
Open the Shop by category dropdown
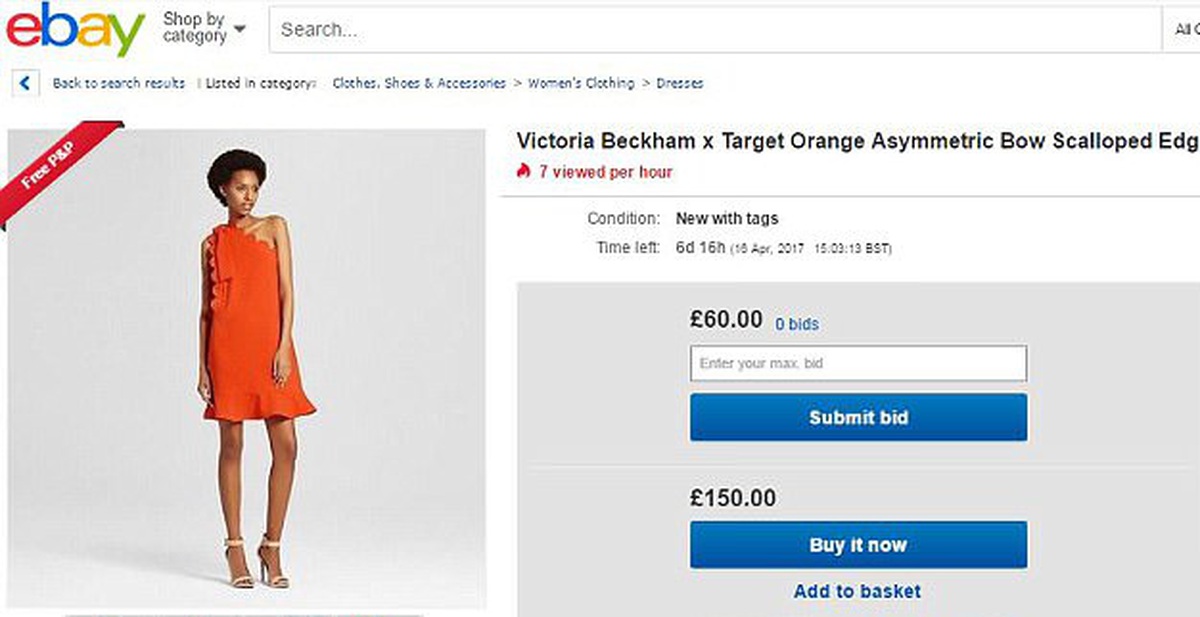coord(204,28)
